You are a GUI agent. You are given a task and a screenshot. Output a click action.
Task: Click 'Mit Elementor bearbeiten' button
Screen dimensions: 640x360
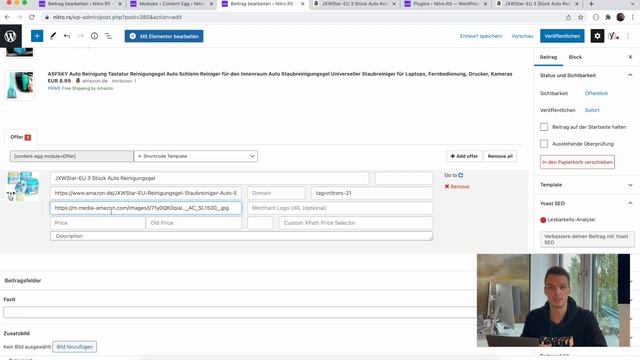pyautogui.click(x=164, y=36)
